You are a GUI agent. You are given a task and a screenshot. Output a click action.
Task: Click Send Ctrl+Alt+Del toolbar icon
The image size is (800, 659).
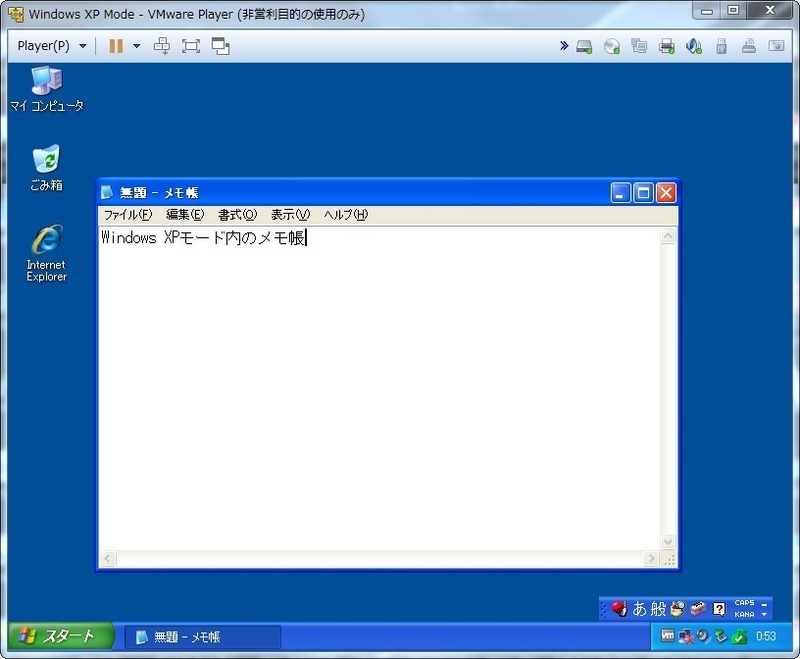pos(162,46)
